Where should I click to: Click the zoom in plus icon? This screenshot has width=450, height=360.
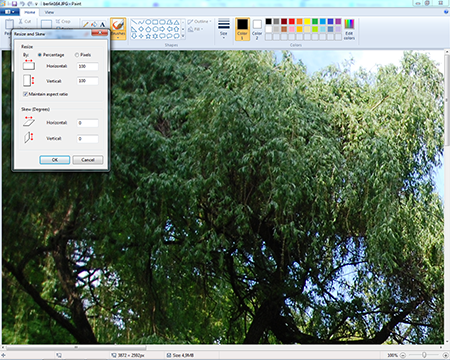pos(445,355)
